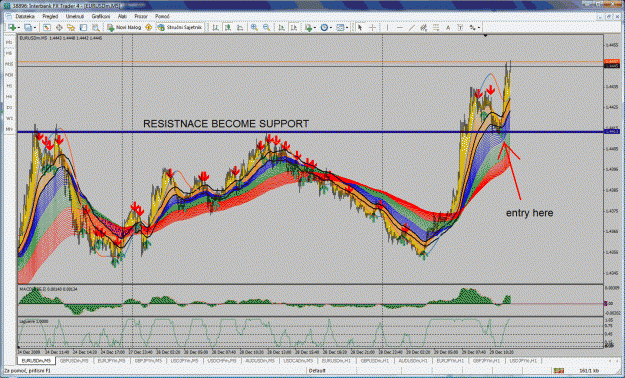Open the Indicators list icon
The image size is (625, 378).
point(309,28)
